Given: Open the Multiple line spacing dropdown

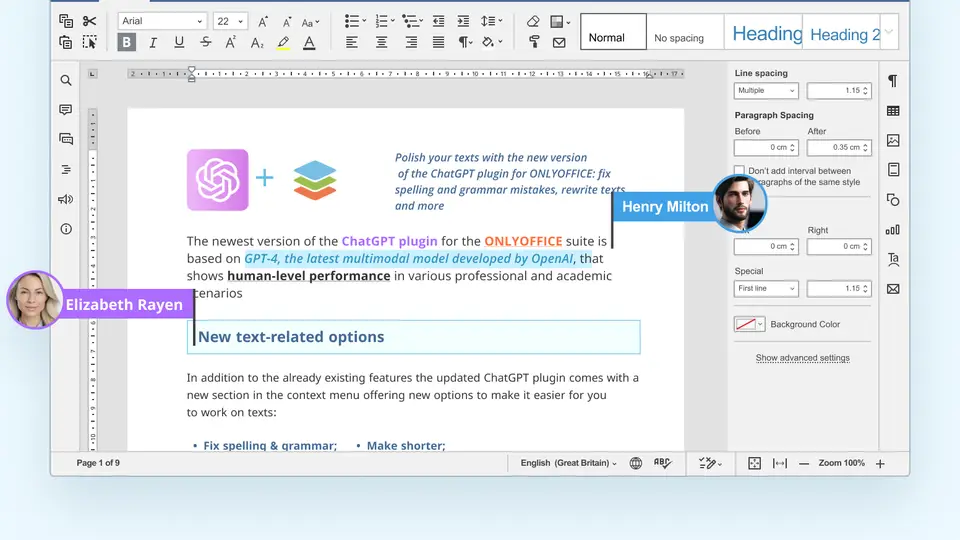Looking at the screenshot, I should [766, 91].
